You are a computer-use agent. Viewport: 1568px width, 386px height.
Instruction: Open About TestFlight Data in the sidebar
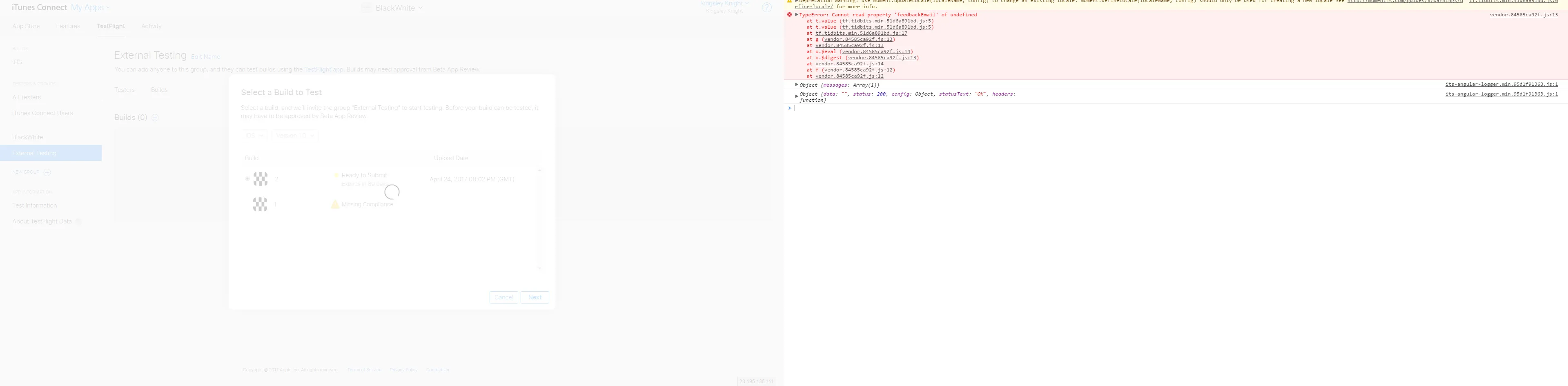(x=42, y=222)
